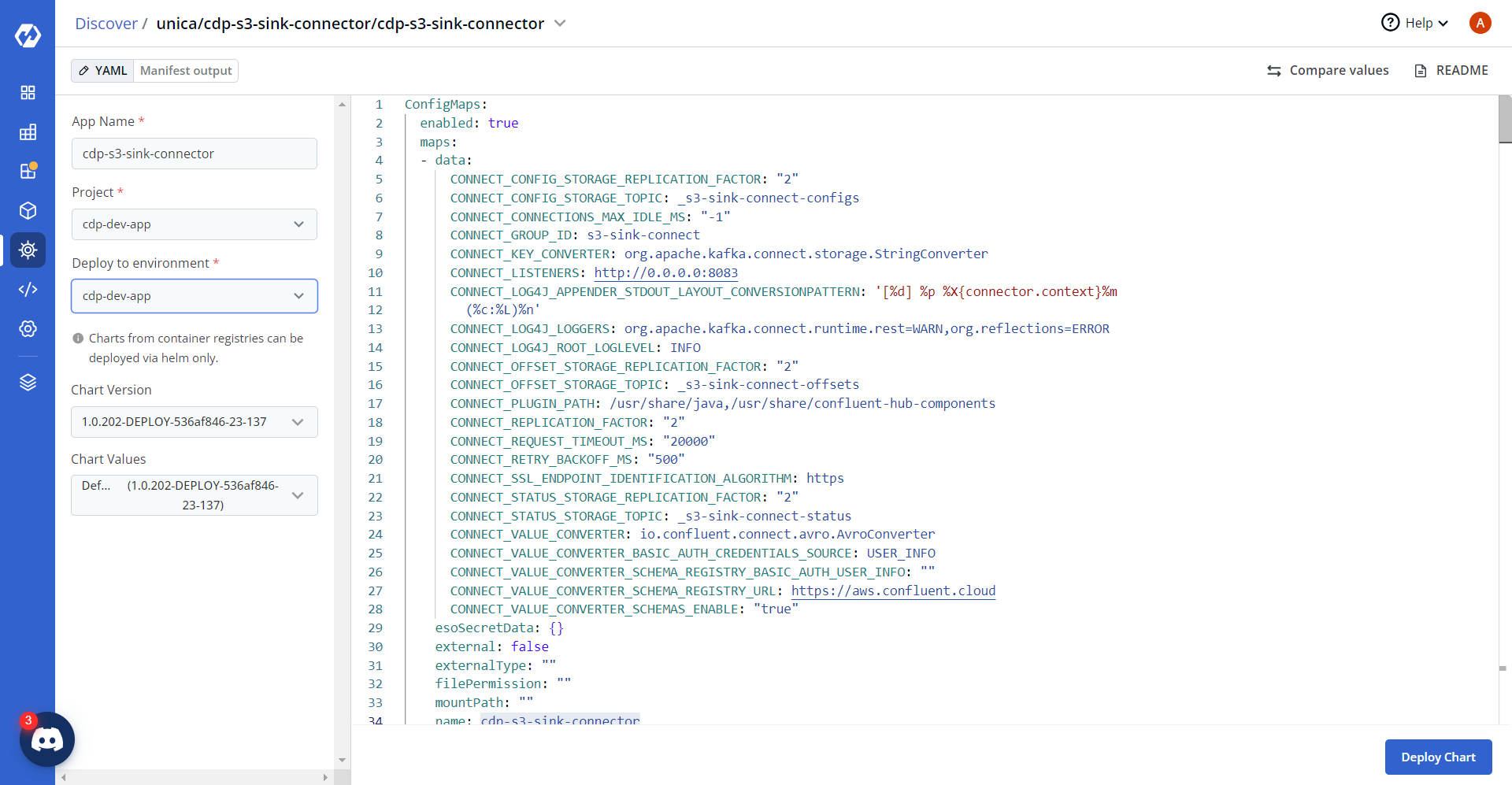1512x785 pixels.
Task: Click the Devtron logo icon
Action: (28, 35)
